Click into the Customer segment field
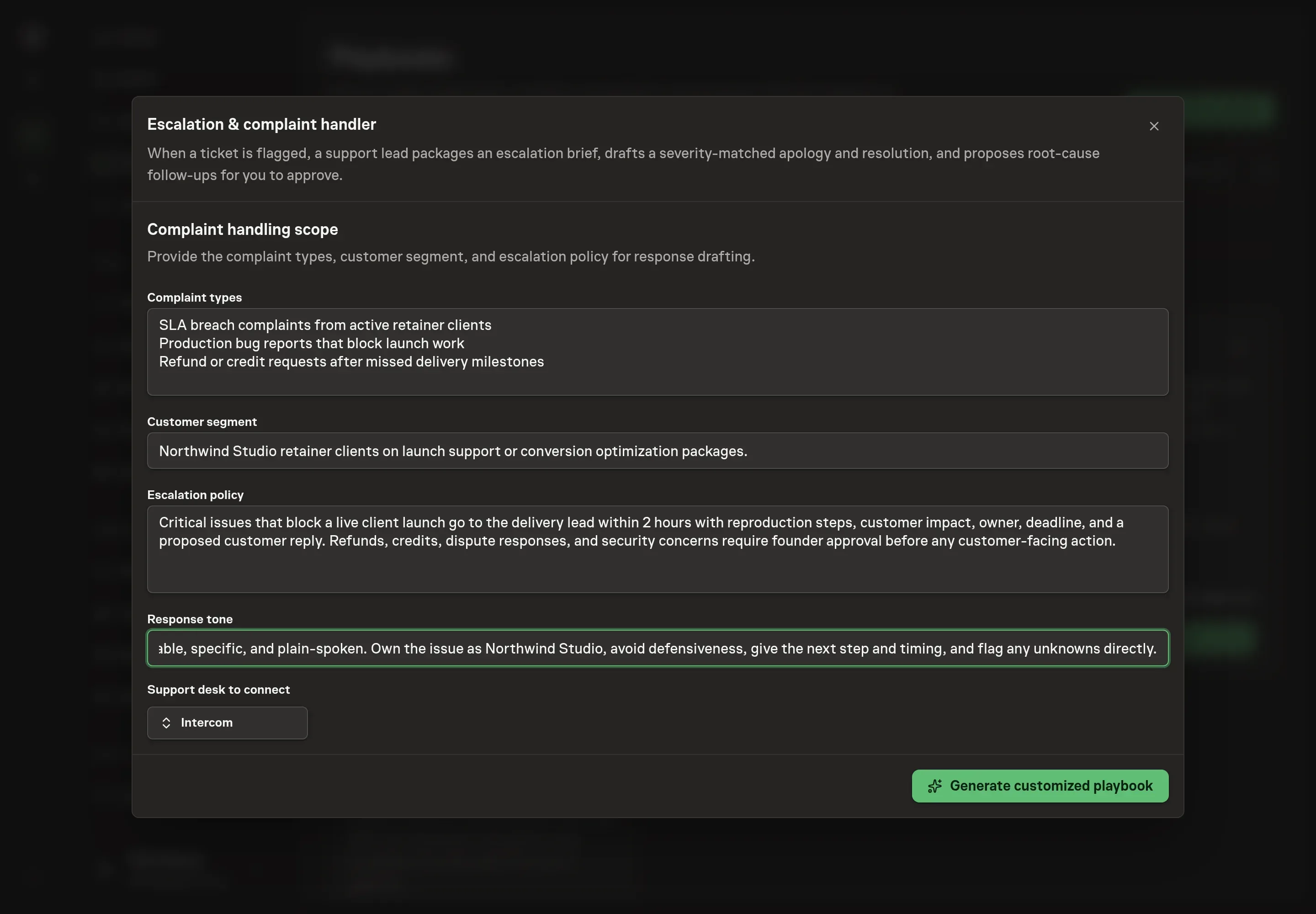Image resolution: width=1316 pixels, height=914 pixels. (x=658, y=451)
